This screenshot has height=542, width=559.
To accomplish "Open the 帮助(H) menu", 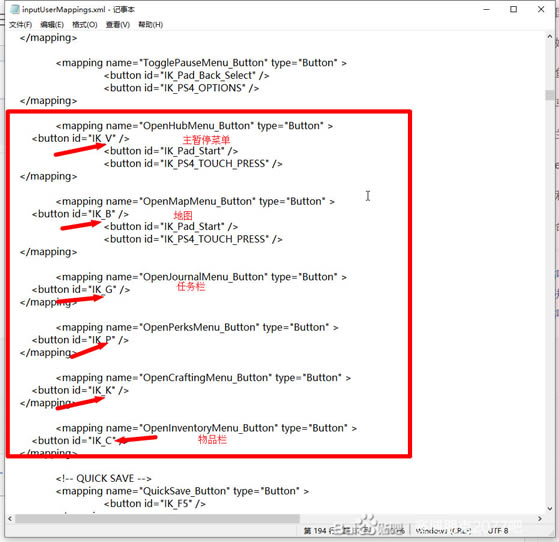I will 150,25.
